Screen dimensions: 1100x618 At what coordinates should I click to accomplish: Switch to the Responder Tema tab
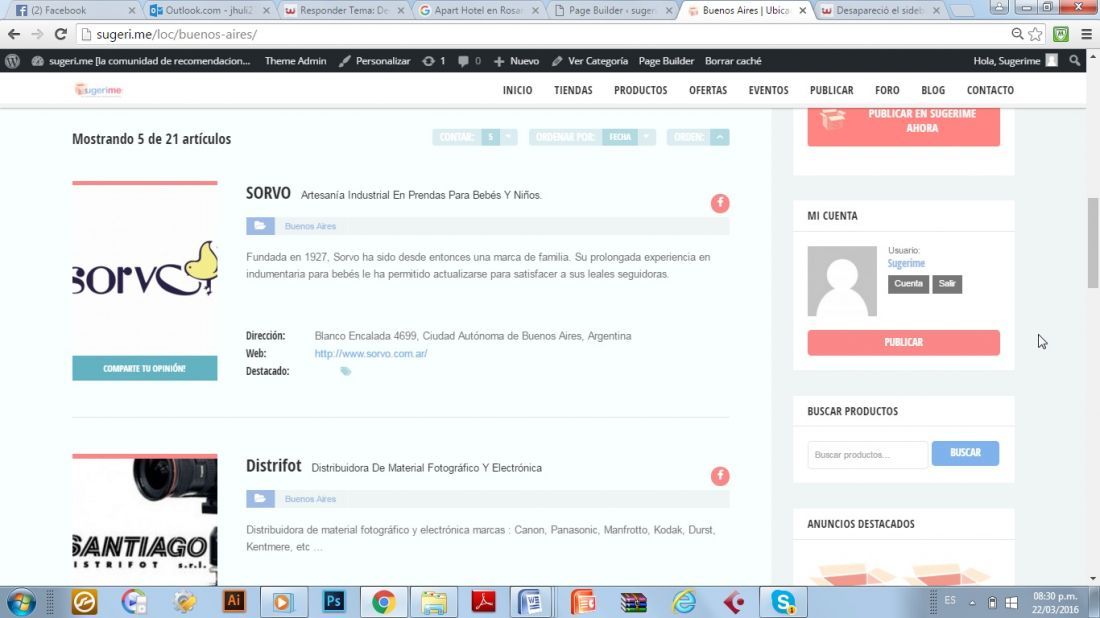tap(344, 11)
